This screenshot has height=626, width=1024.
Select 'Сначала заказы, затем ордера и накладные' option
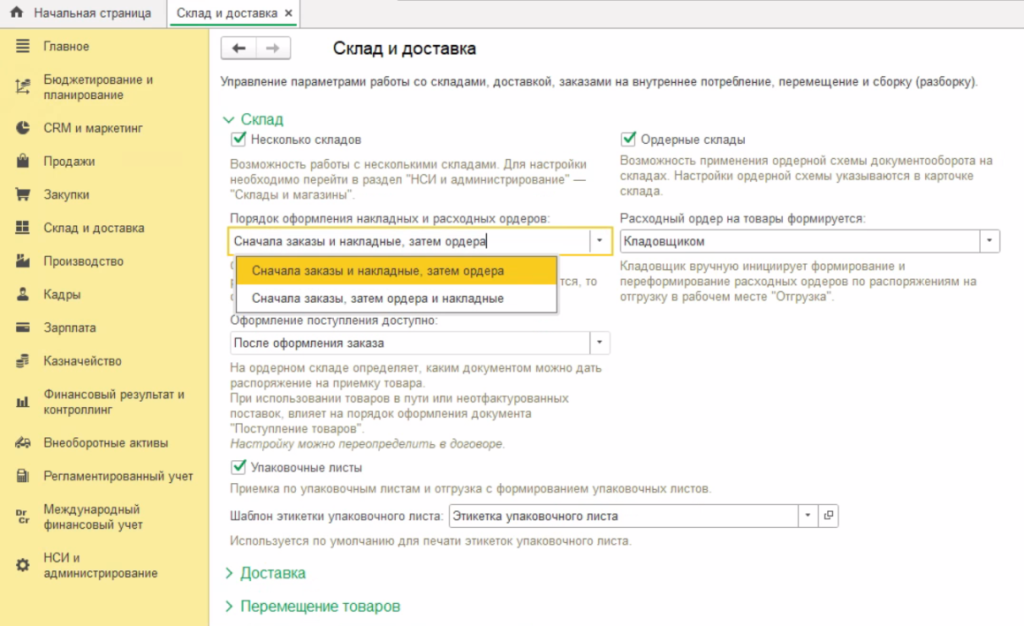[x=377, y=298]
